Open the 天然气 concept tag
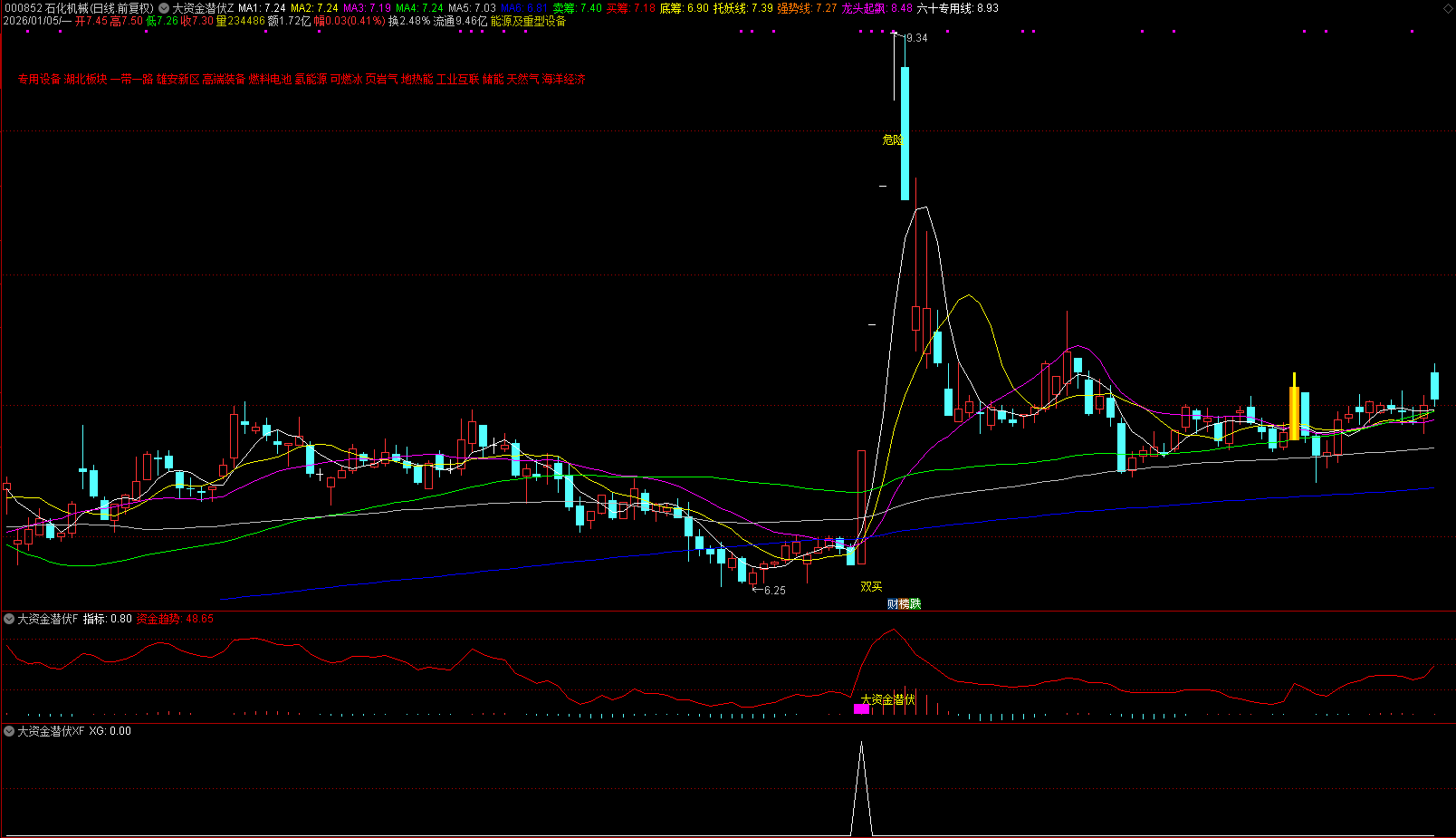Image resolution: width=1456 pixels, height=838 pixels. pos(522,80)
